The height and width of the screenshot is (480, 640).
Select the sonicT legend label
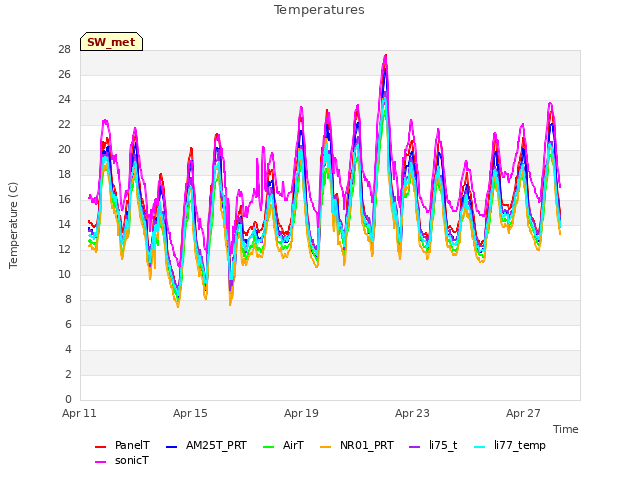(132, 460)
